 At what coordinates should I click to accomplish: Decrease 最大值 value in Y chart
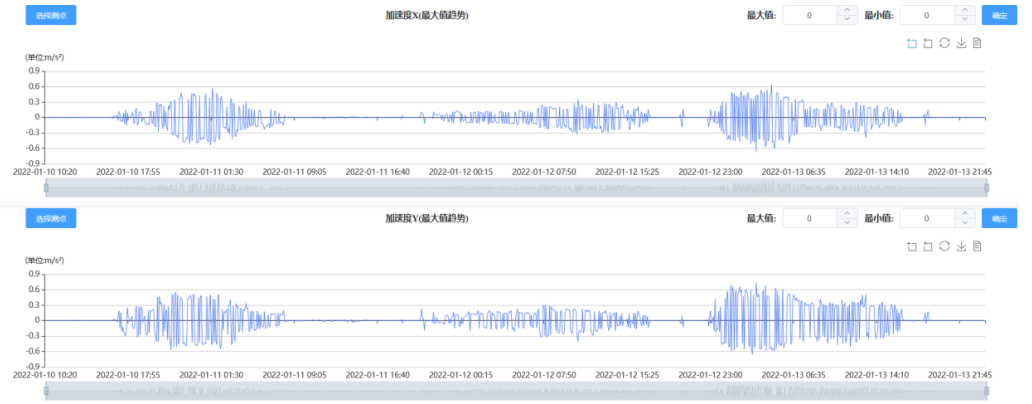pos(847,223)
